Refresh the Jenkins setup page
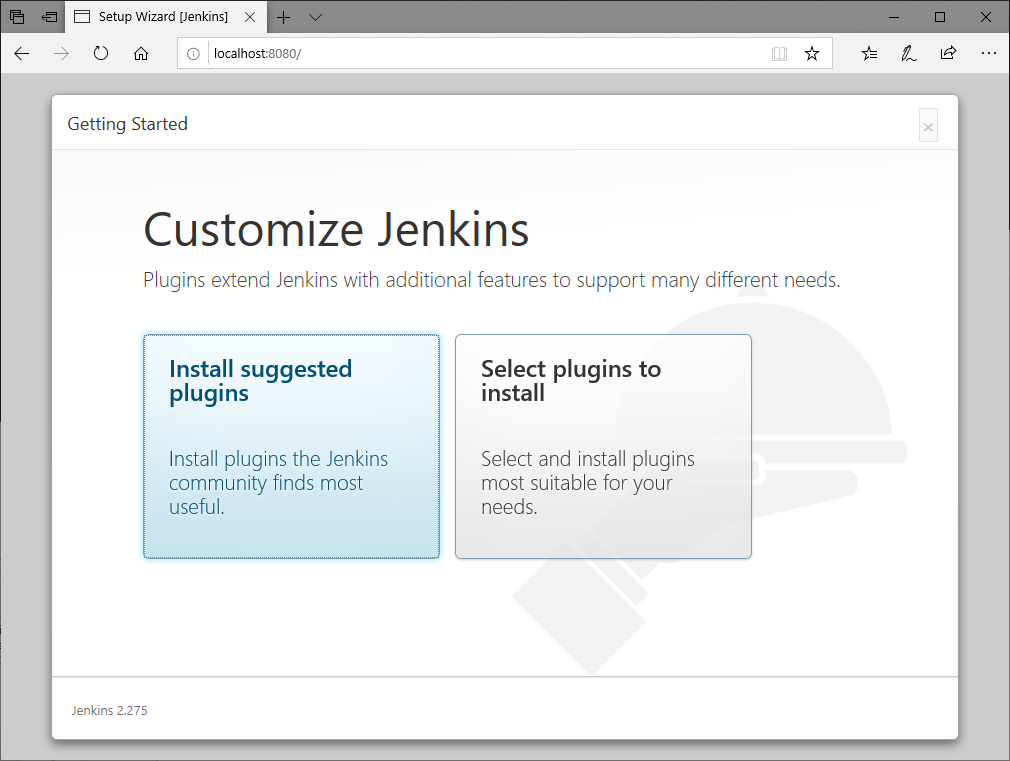The width and height of the screenshot is (1010, 761). (100, 53)
